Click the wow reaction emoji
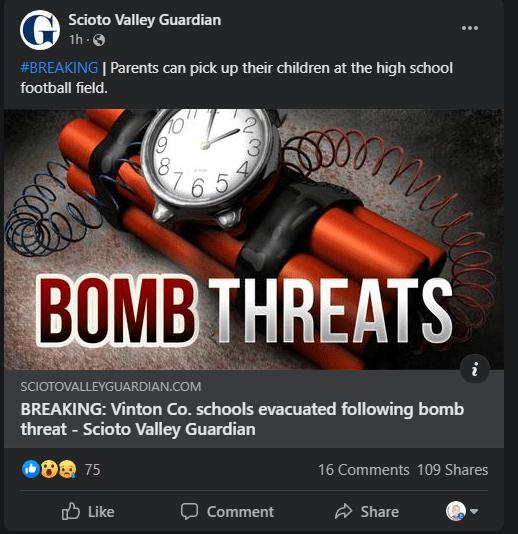 (x=49, y=469)
